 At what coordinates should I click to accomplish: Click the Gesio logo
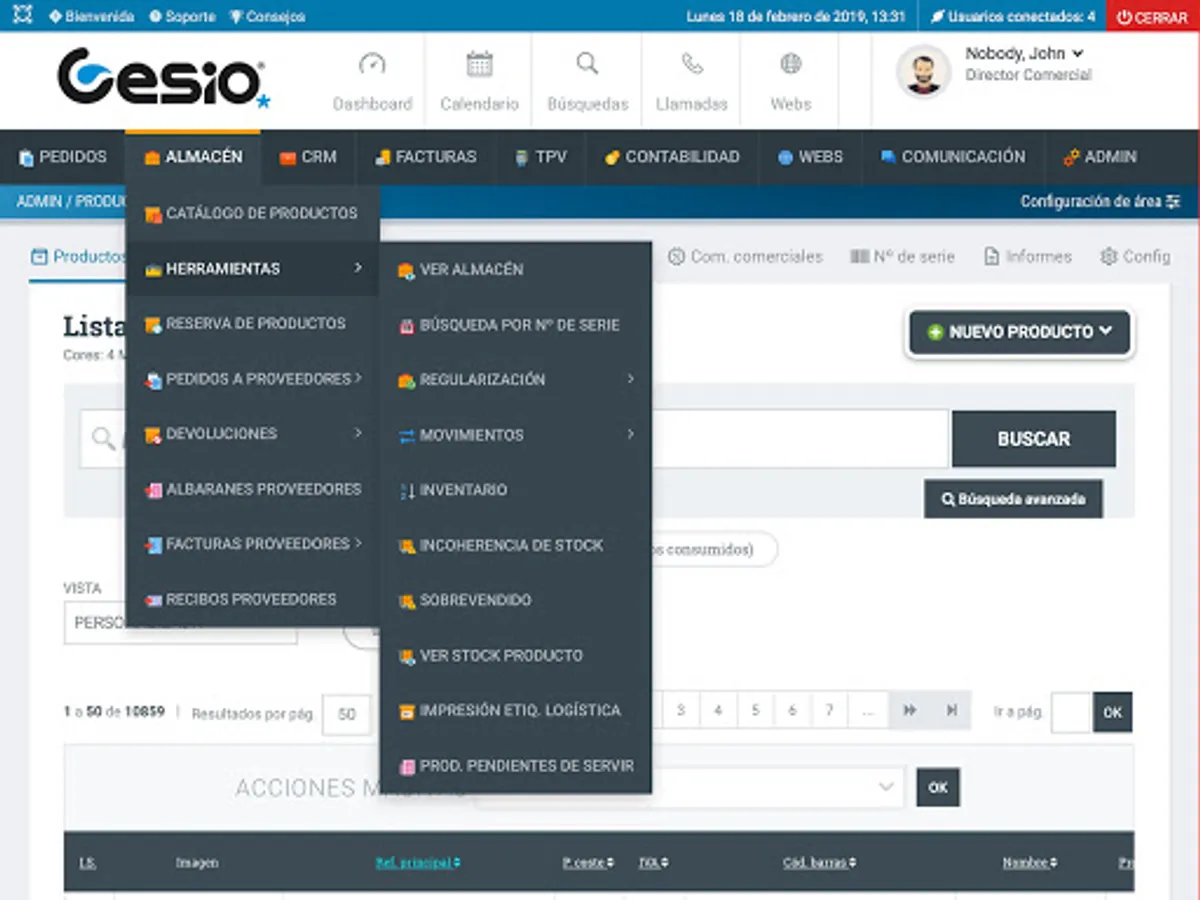[x=160, y=80]
